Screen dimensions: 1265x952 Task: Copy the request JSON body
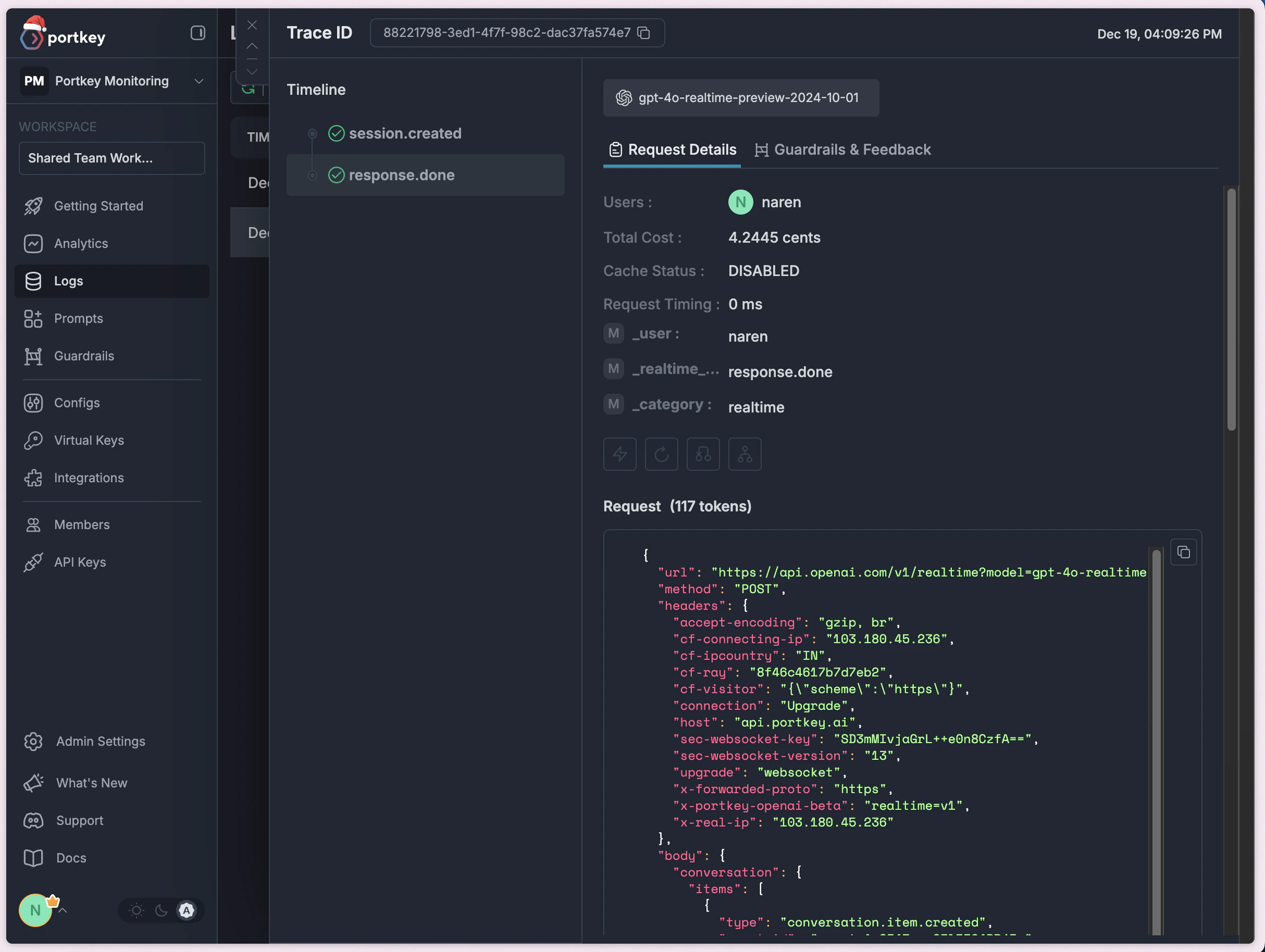pos(1184,552)
